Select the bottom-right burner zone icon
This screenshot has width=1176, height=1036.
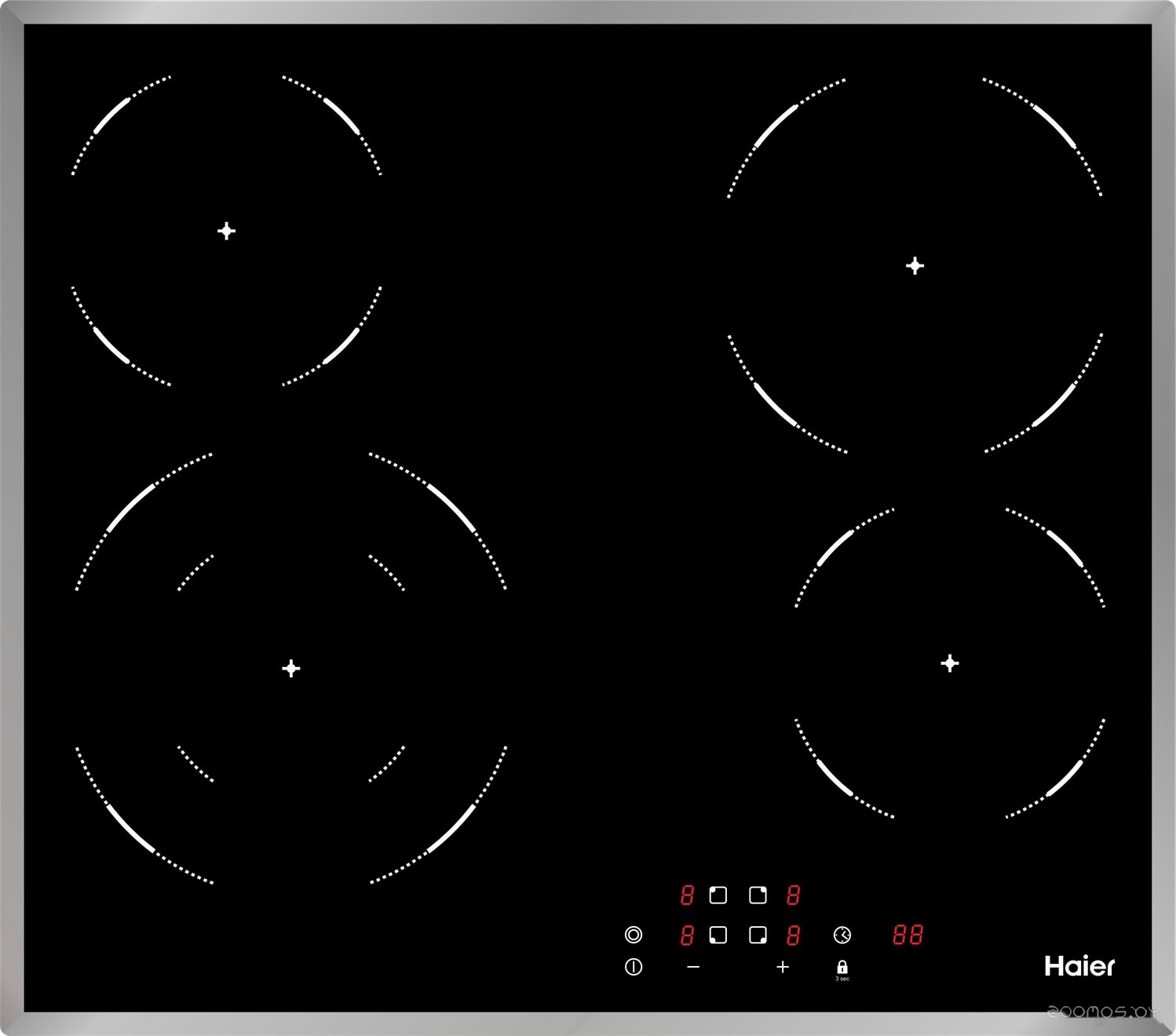coord(758,936)
